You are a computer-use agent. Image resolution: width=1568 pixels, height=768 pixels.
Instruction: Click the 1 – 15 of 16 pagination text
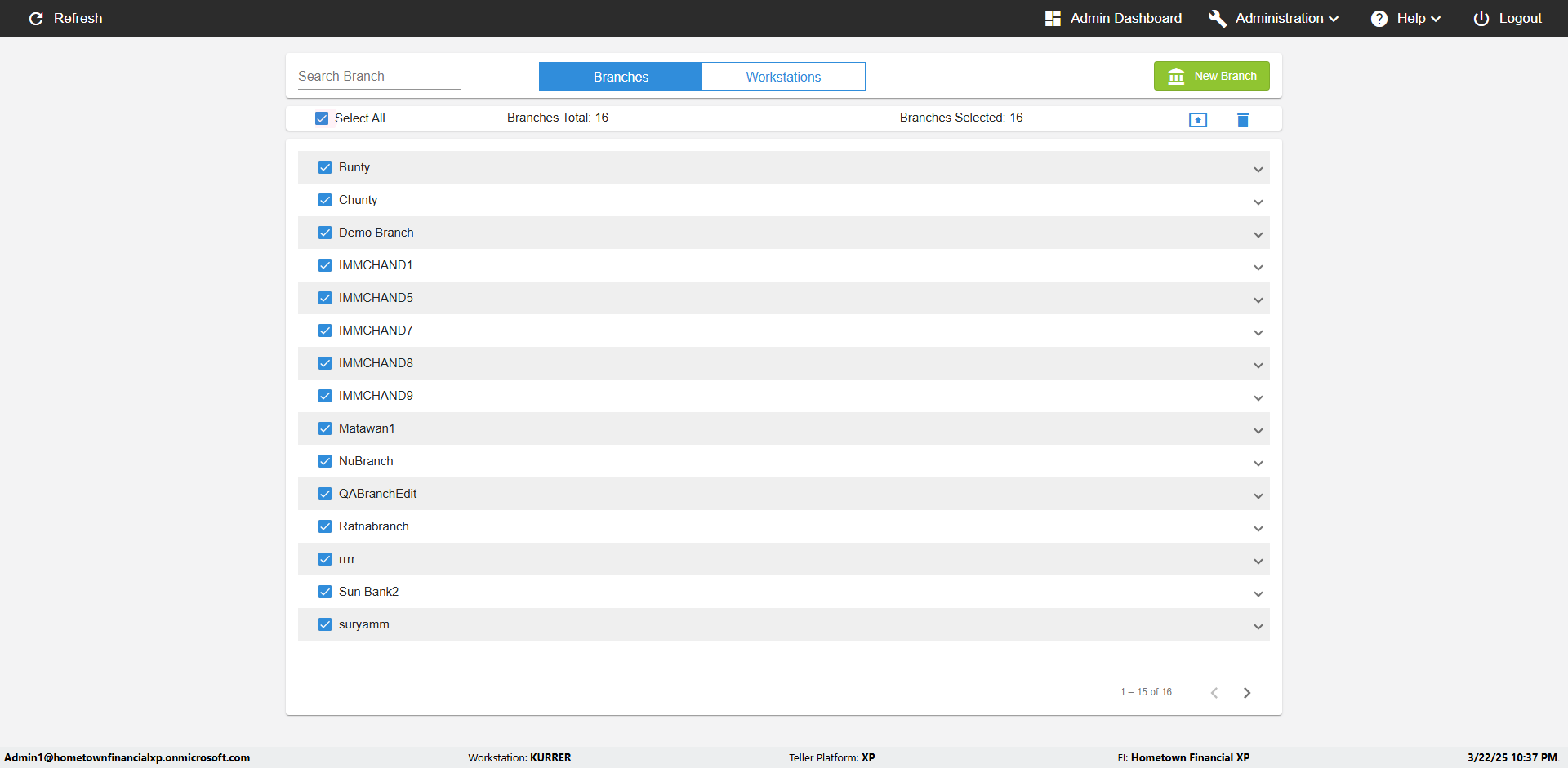click(x=1146, y=692)
